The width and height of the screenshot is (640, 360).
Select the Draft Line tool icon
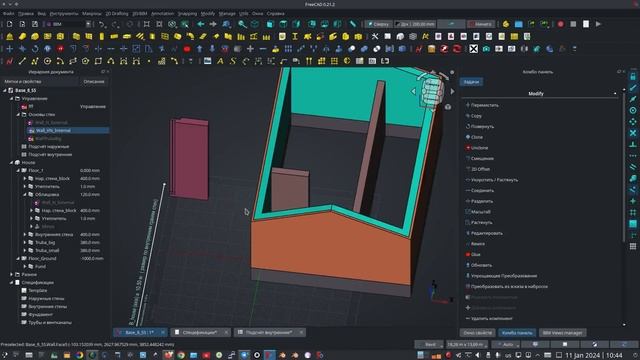click(22, 61)
